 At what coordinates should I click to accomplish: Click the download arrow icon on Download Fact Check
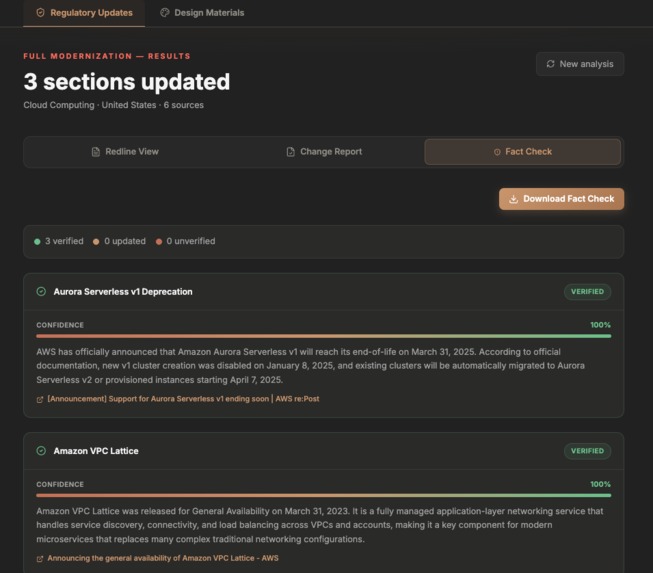pos(513,199)
